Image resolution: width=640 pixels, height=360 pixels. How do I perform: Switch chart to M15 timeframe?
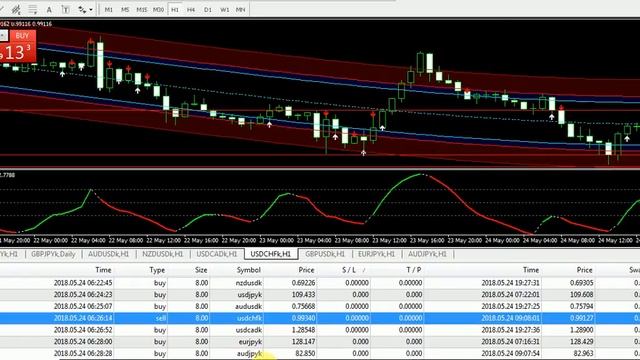pos(142,9)
